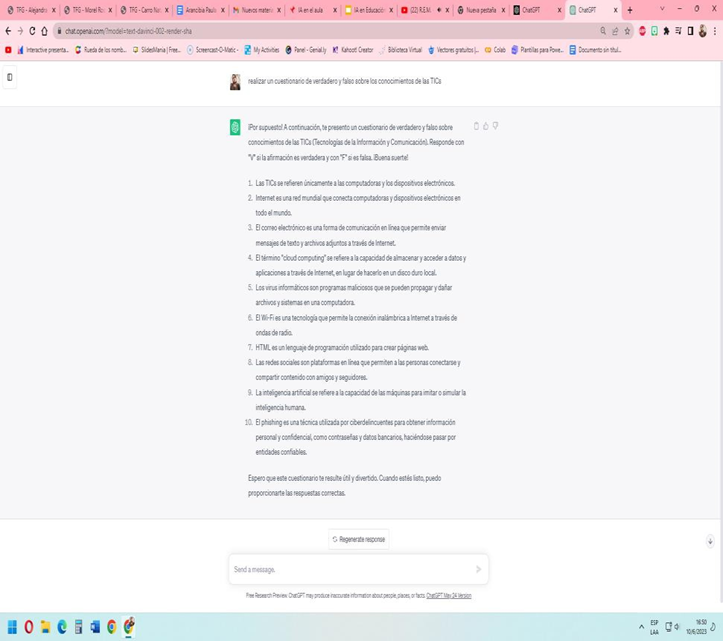The width and height of the screenshot is (723, 641).
Task: Open Word from the taskbar
Action: [x=95, y=627]
